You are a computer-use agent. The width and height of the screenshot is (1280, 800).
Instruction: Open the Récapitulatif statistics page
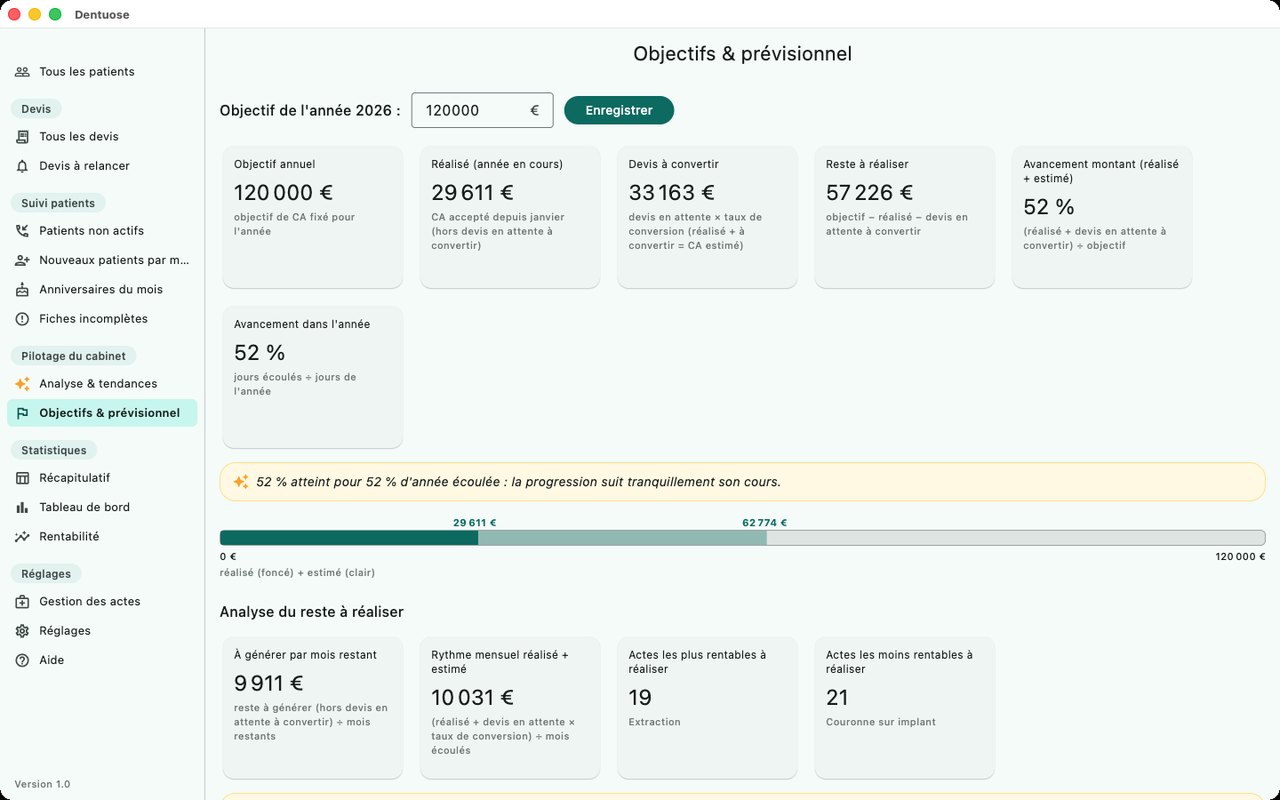pos(102,478)
